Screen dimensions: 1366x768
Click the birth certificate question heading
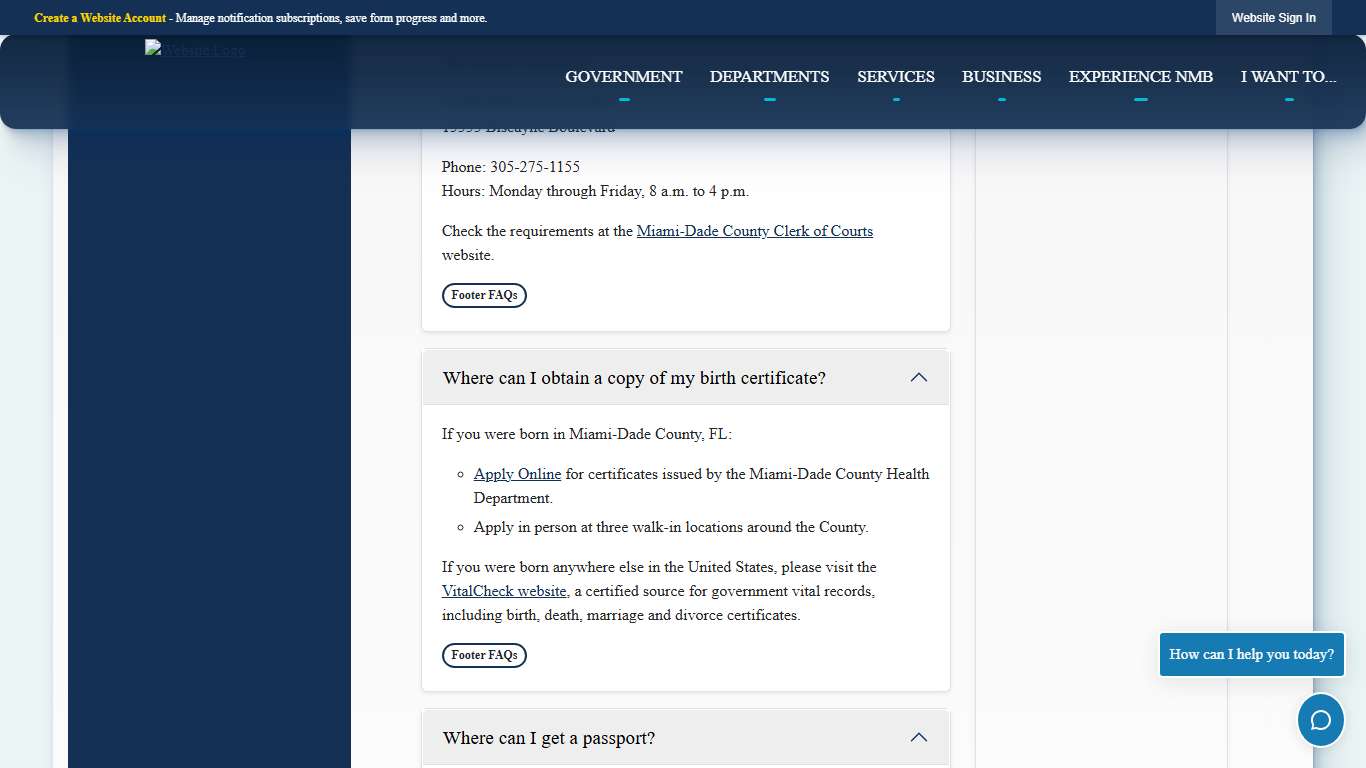click(x=634, y=377)
